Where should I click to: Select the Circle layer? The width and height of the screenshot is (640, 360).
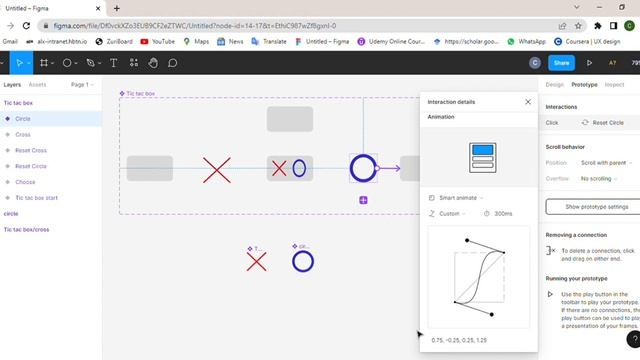(51, 118)
